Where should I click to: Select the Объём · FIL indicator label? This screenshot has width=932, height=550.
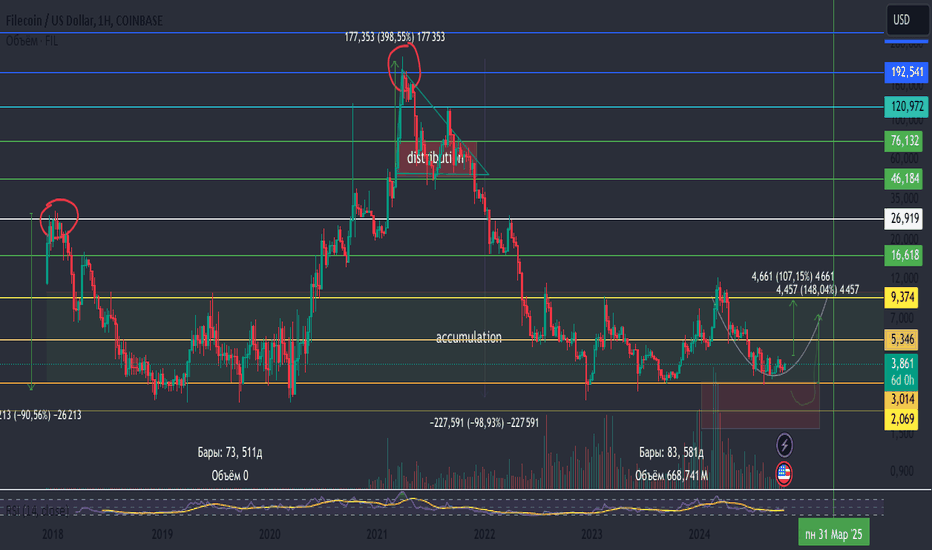[x=32, y=41]
